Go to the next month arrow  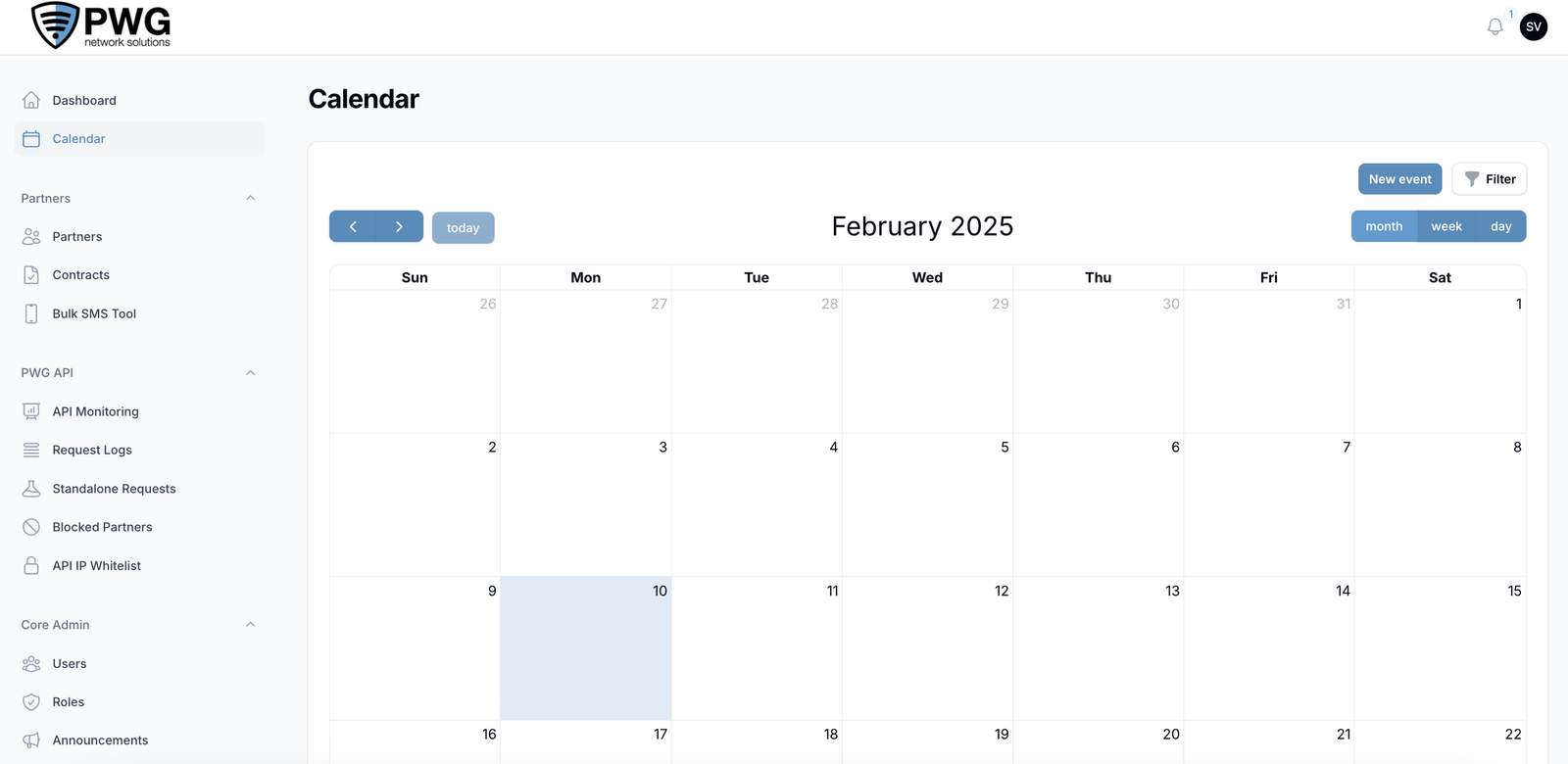pos(399,226)
